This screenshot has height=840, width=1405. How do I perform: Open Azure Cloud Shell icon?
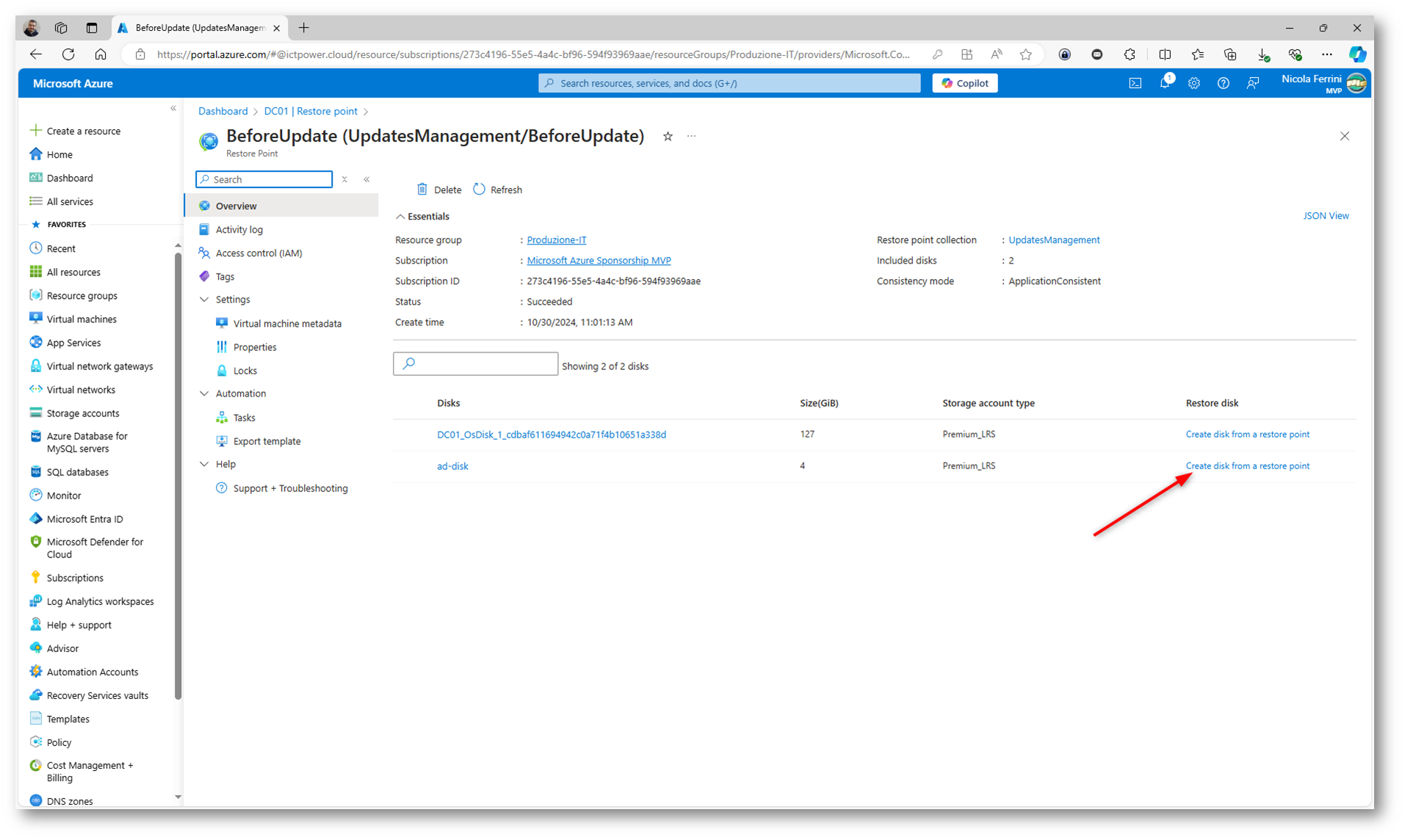click(1135, 84)
